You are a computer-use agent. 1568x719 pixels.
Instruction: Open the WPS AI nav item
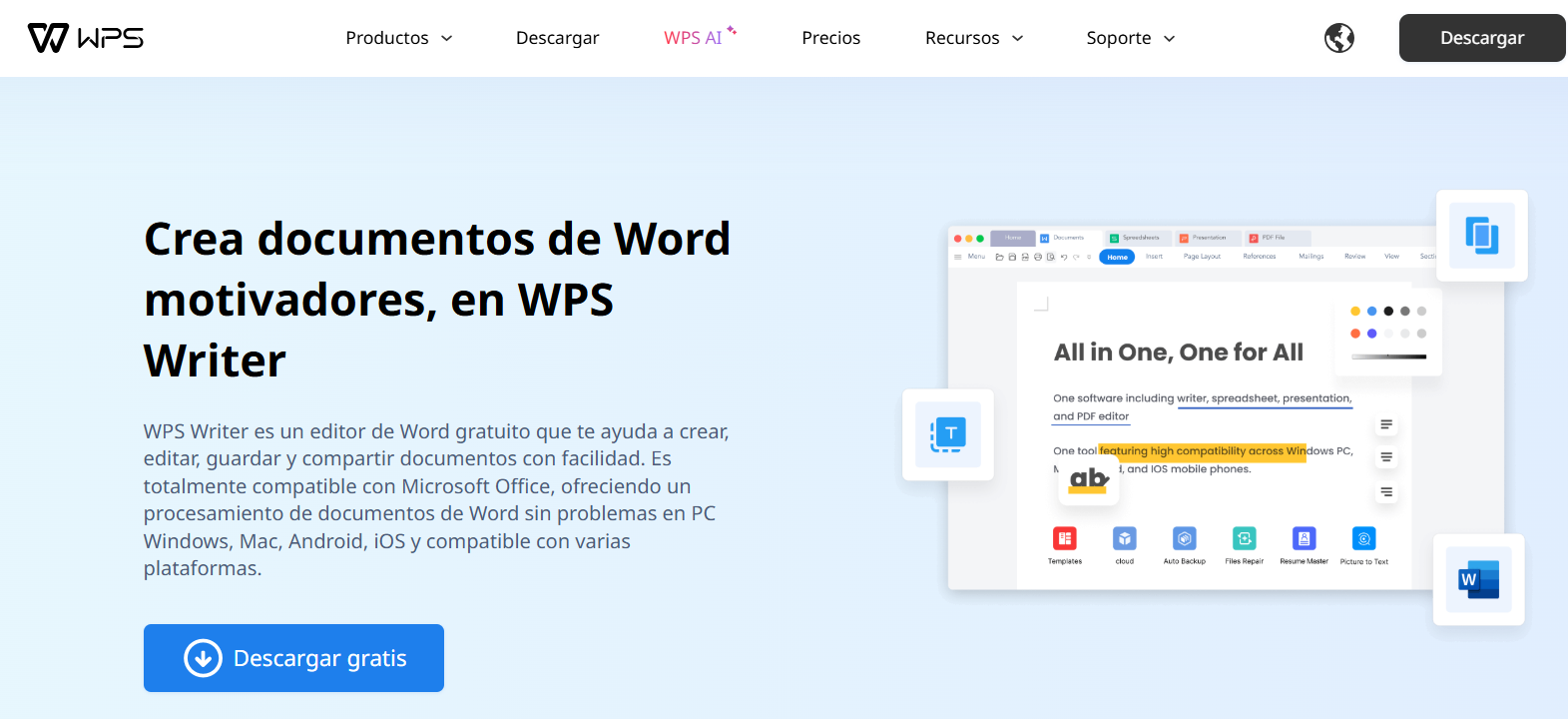coord(693,38)
